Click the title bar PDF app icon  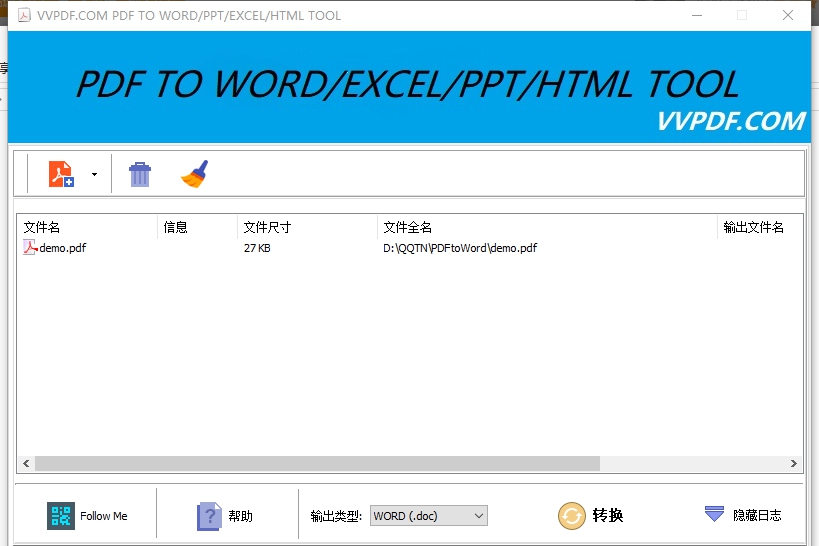point(24,15)
